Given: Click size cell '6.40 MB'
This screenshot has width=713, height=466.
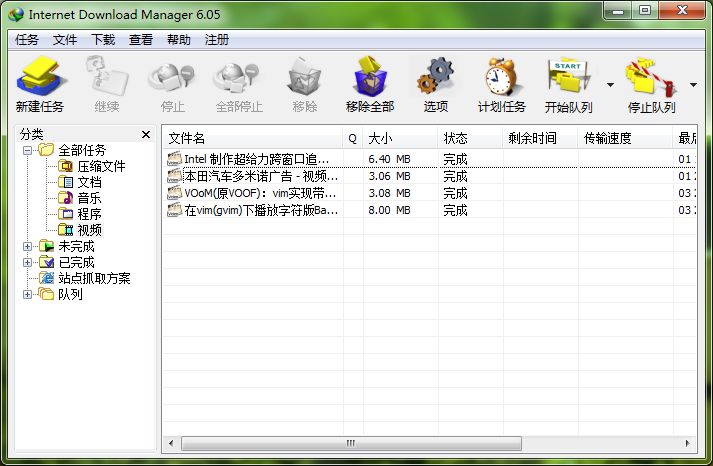Looking at the screenshot, I should point(389,159).
